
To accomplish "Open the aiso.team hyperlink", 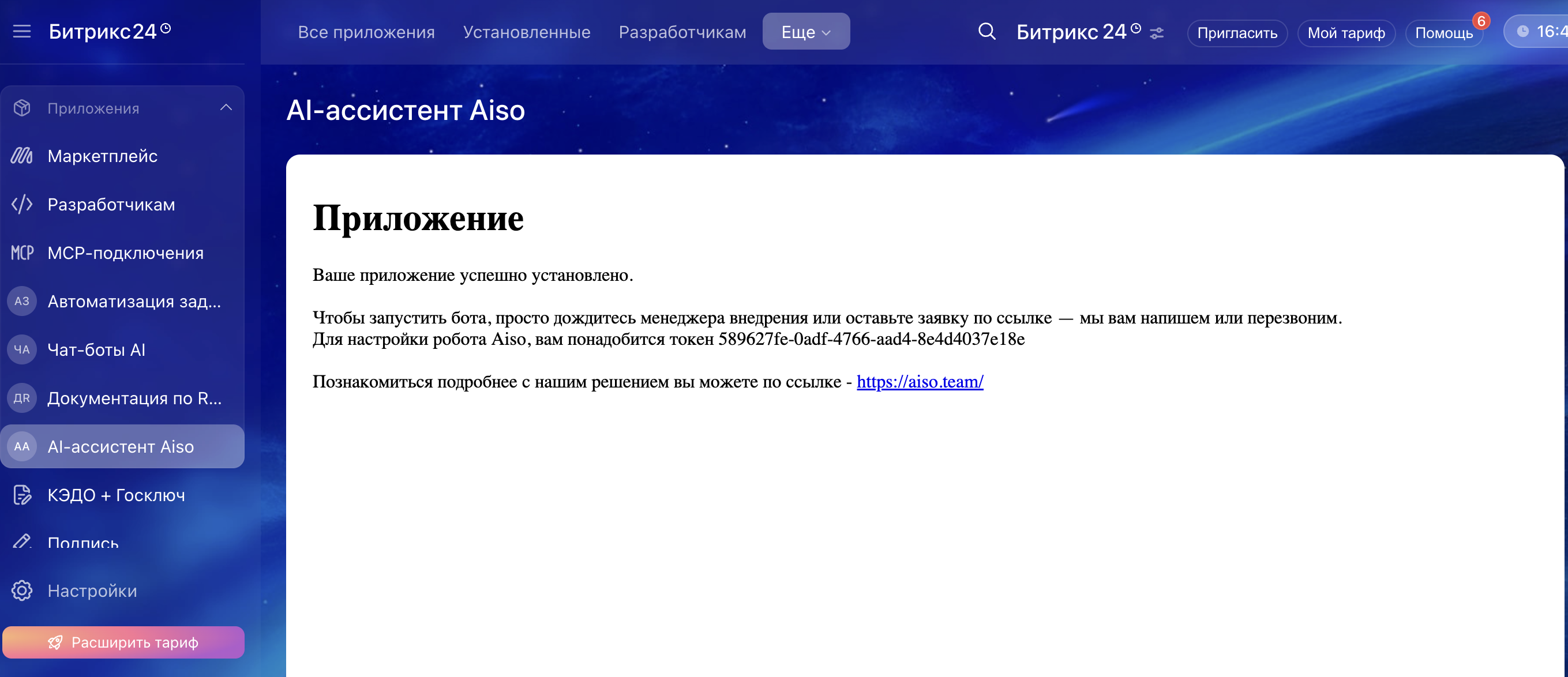I will pos(919,381).
